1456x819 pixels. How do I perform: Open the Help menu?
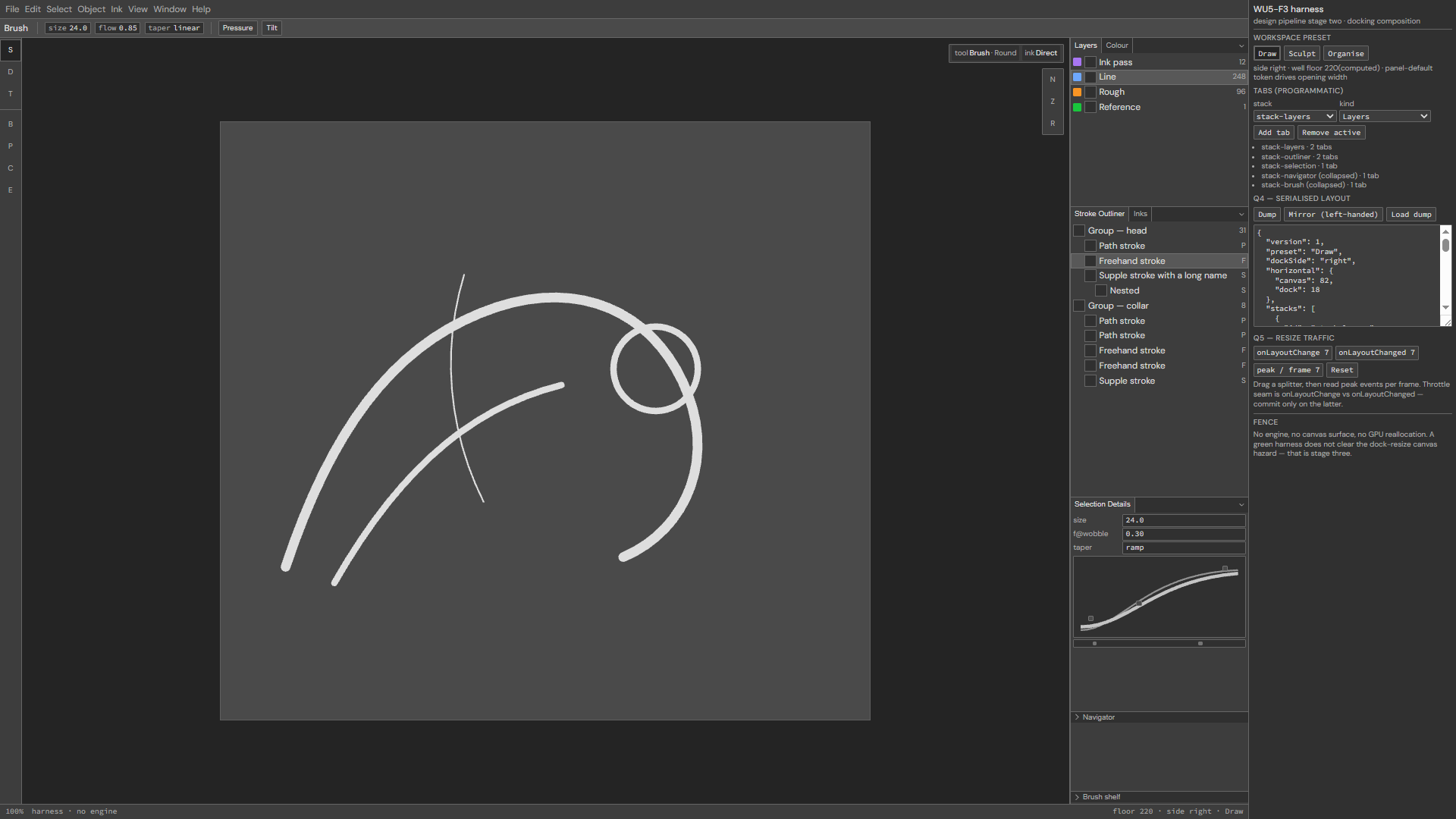click(x=201, y=9)
